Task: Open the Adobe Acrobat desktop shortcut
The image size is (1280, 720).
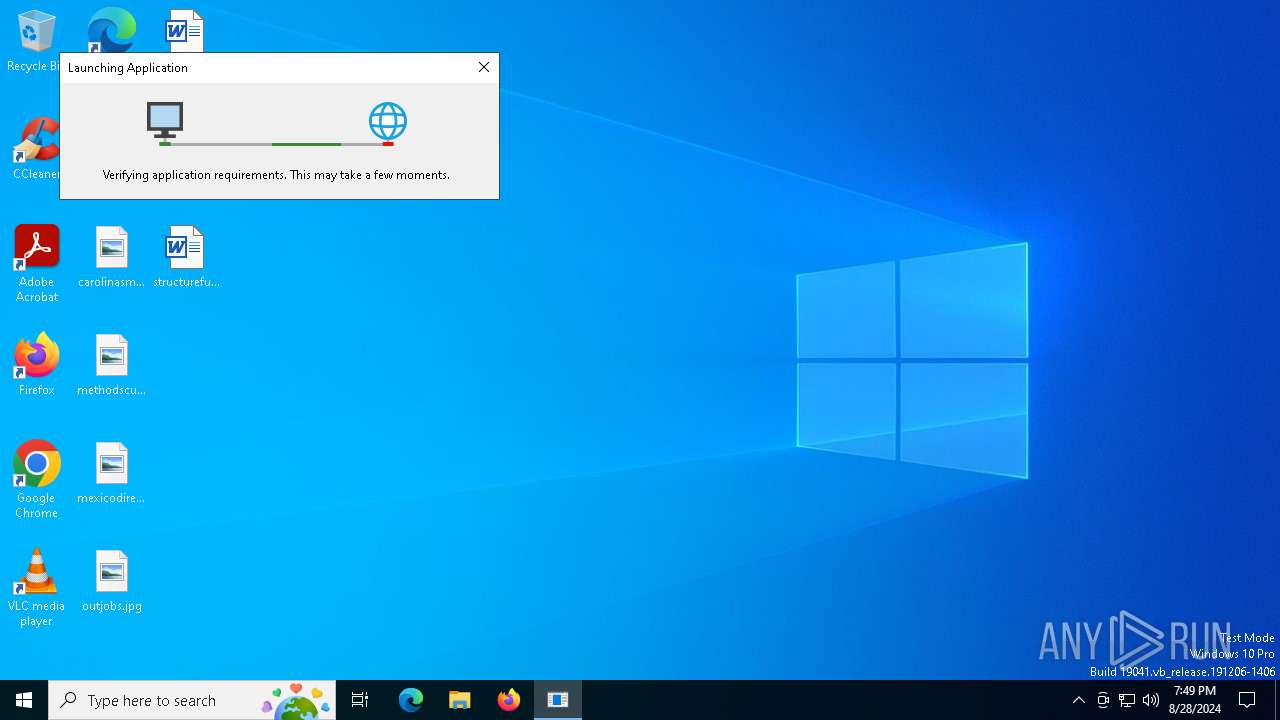Action: [x=36, y=264]
